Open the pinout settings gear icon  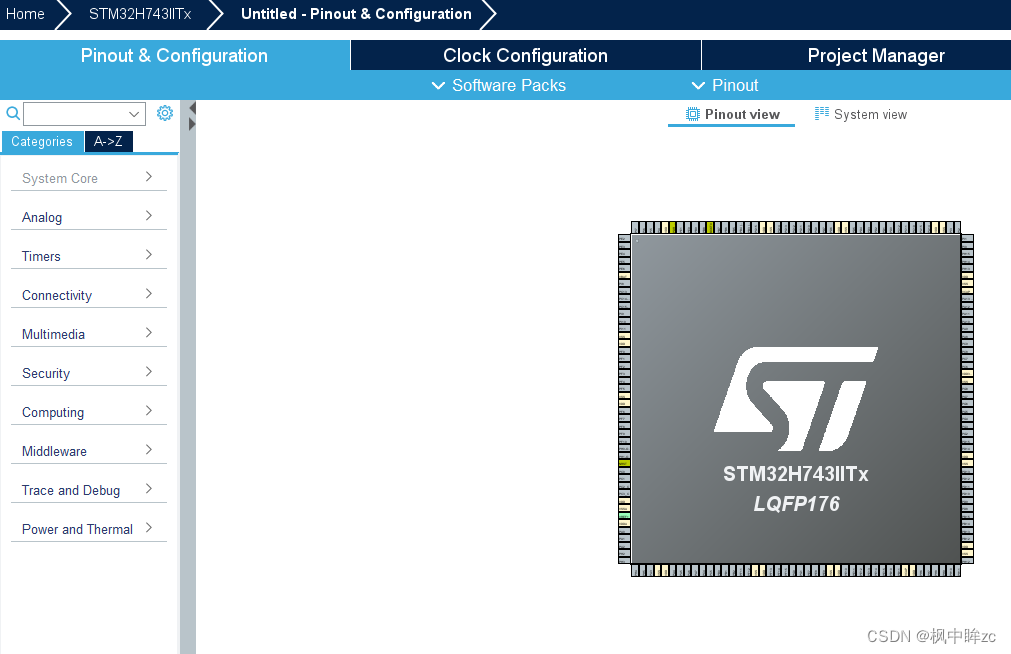click(x=164, y=113)
